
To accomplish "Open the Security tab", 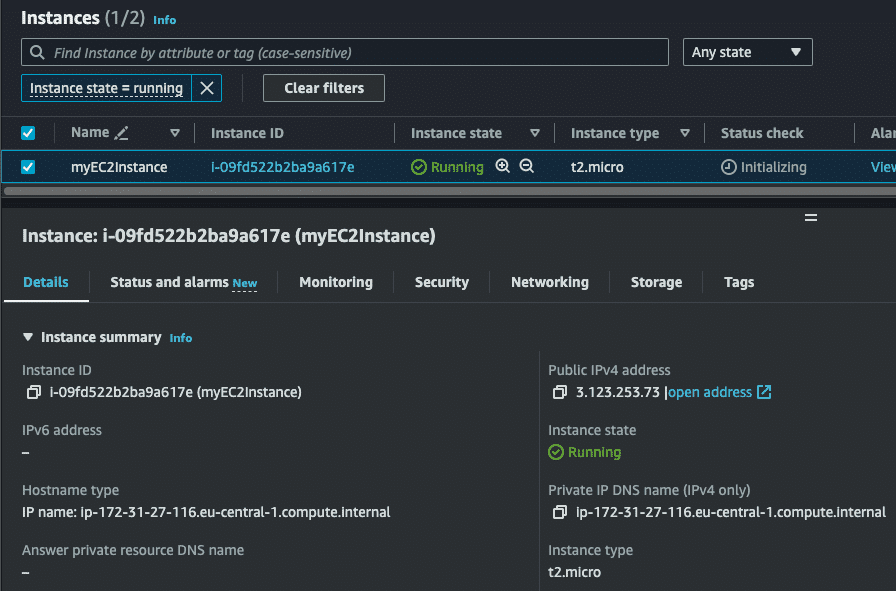I will point(442,282).
